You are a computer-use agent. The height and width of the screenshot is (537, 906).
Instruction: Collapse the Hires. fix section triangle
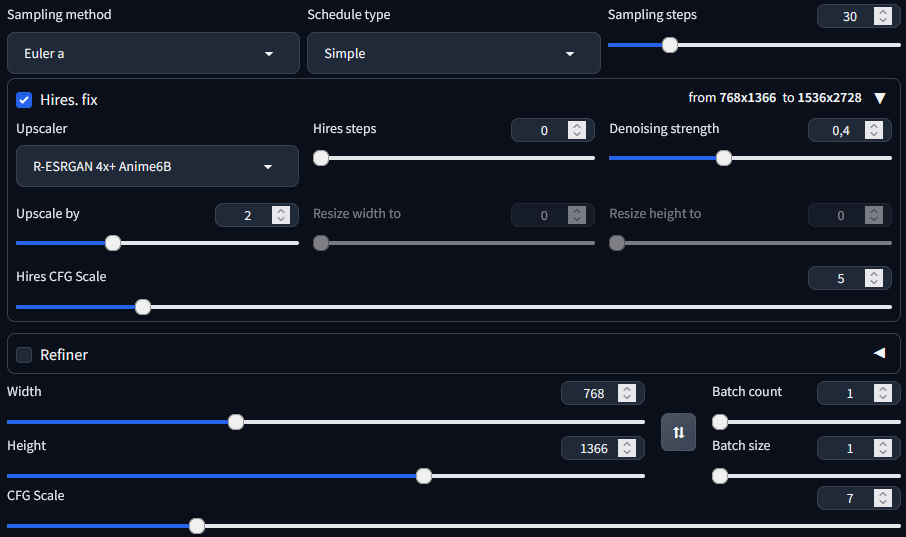point(880,98)
